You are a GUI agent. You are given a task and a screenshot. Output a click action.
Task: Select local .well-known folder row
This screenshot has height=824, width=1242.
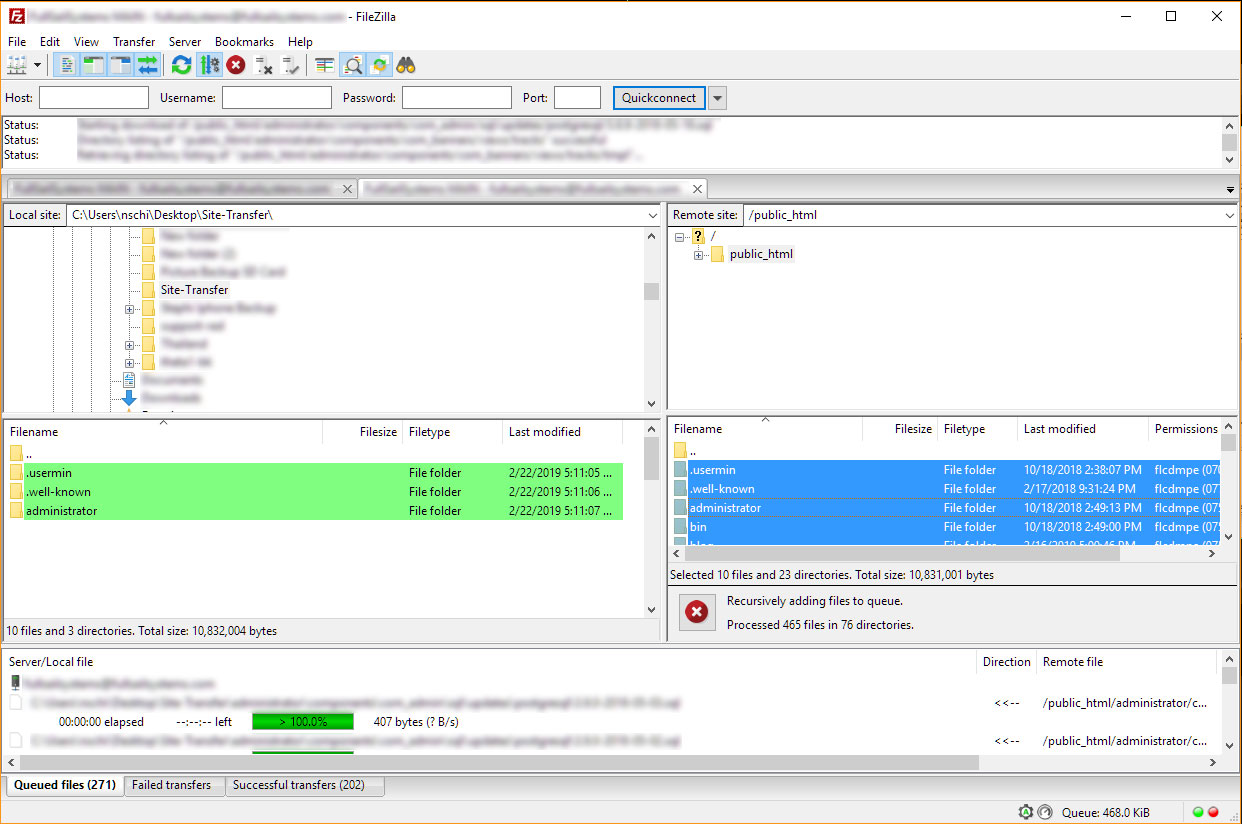(x=314, y=492)
